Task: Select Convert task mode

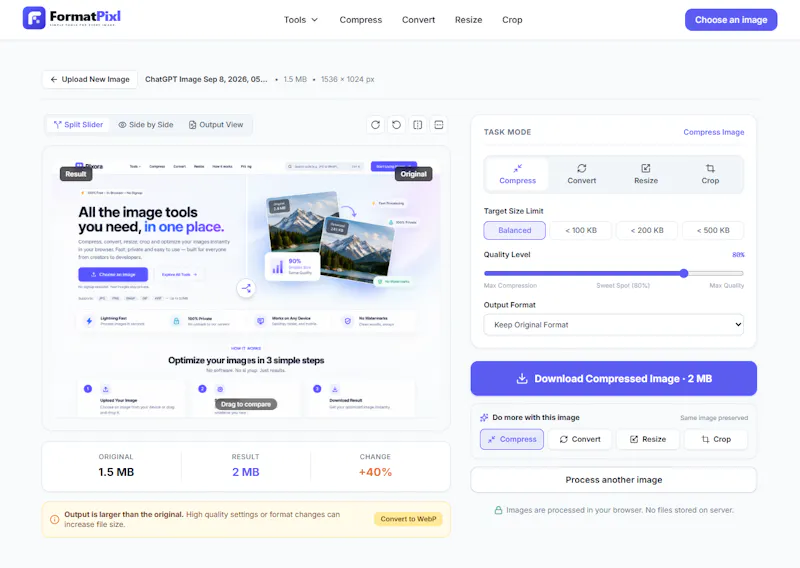Action: 582,174
